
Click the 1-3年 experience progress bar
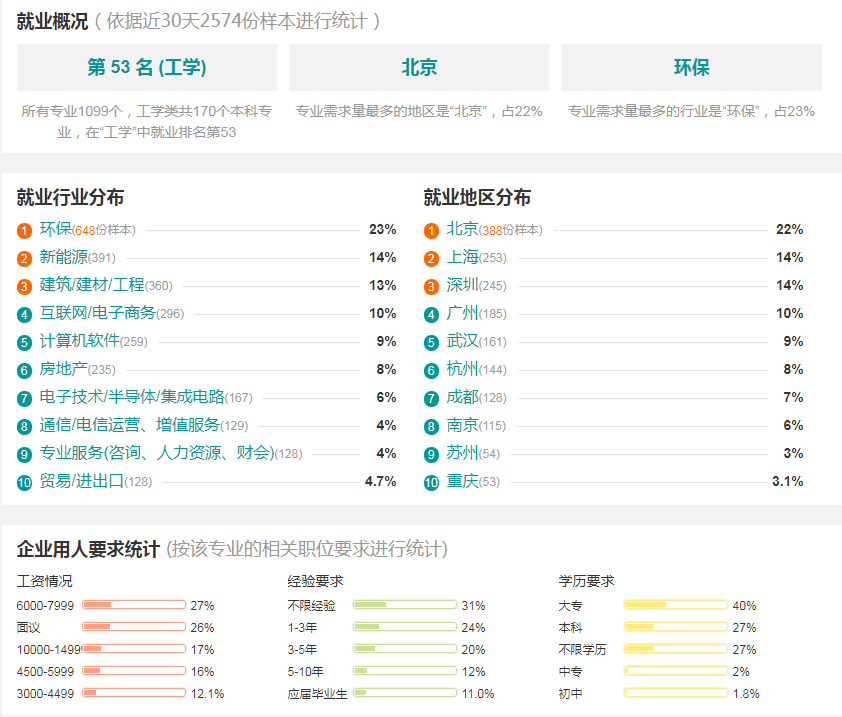pos(405,627)
